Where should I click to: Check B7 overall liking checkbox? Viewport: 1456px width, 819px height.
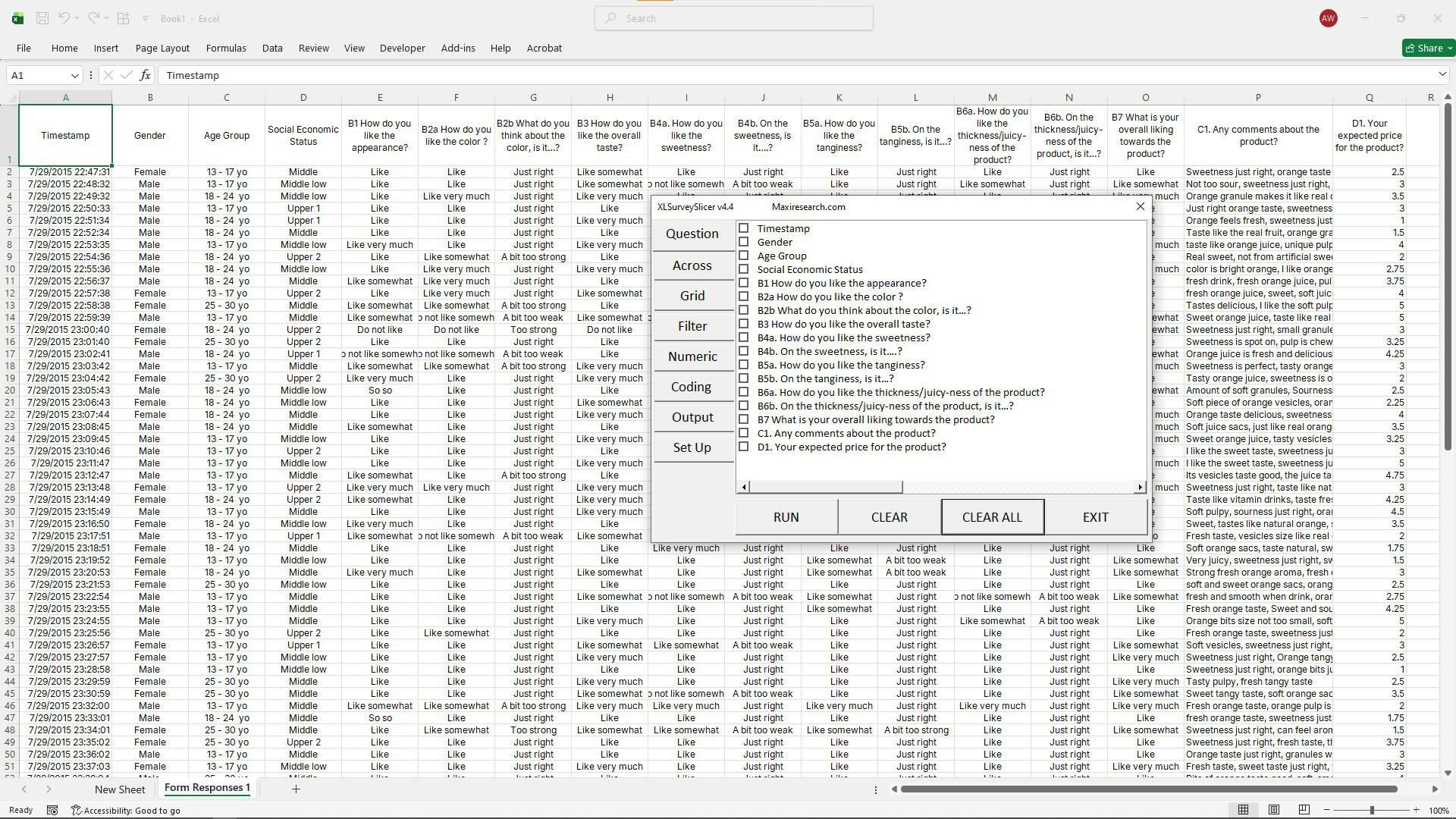point(743,419)
